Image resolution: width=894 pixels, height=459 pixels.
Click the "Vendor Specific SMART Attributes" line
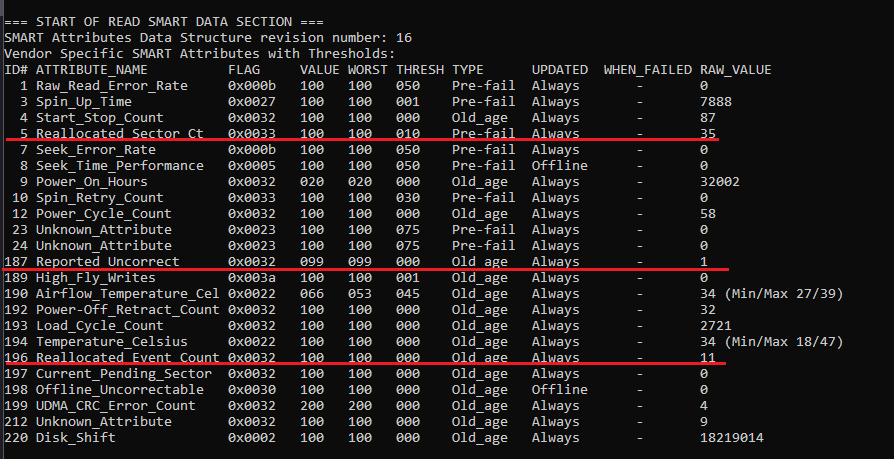pos(200,54)
